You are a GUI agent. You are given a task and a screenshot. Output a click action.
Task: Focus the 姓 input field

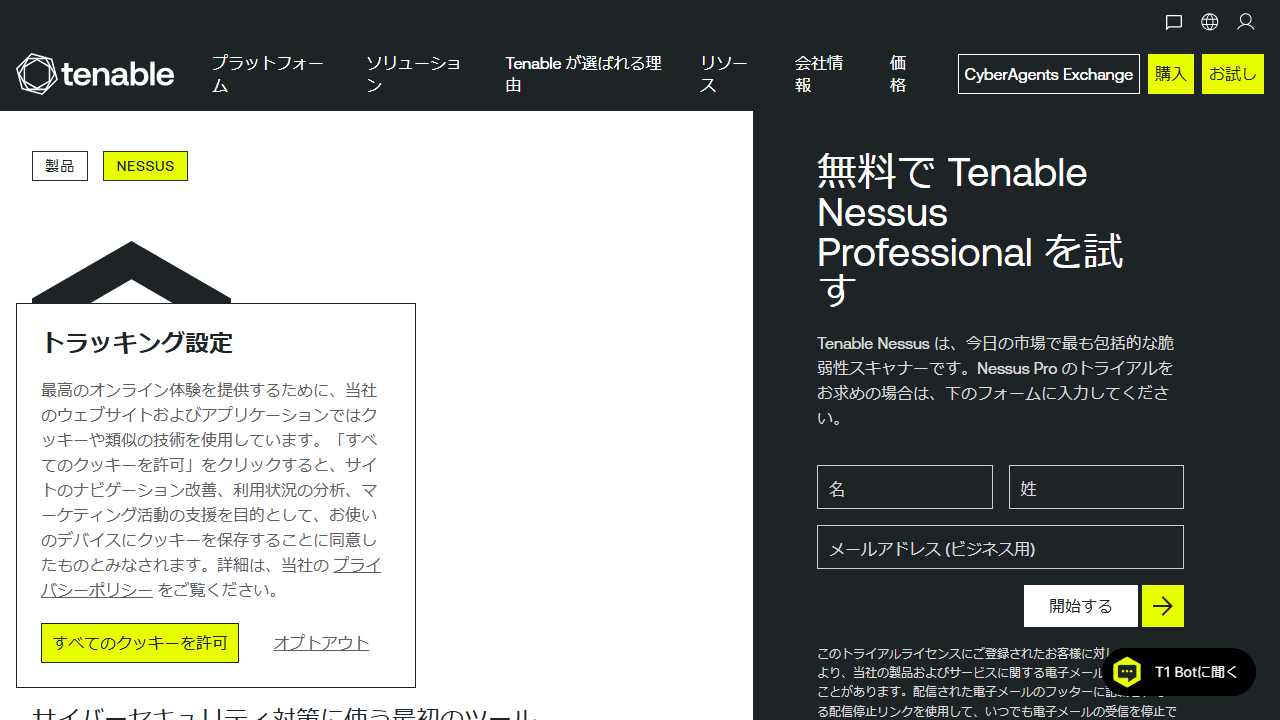[x=1096, y=487]
